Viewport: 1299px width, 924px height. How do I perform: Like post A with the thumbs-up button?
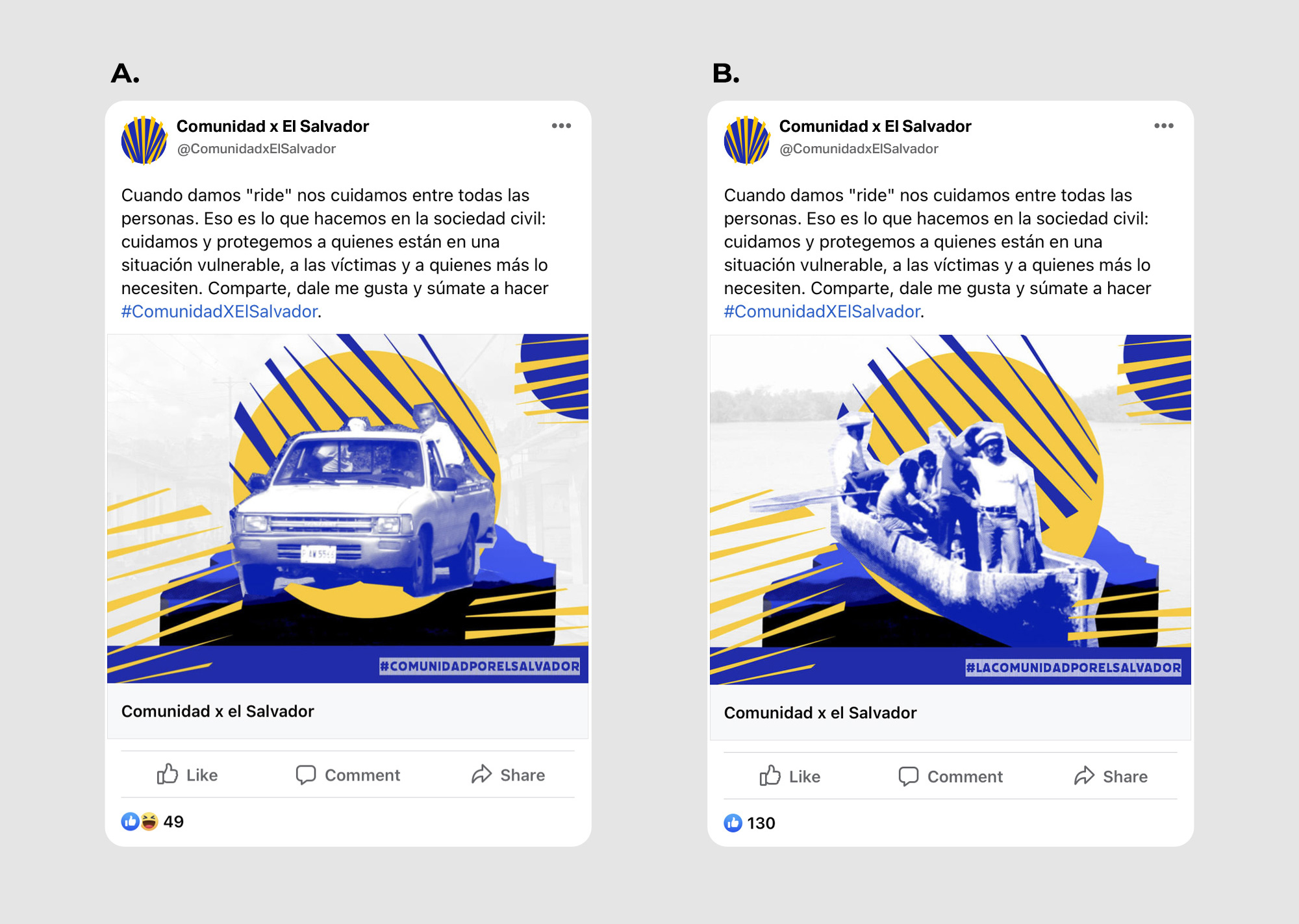(187, 775)
